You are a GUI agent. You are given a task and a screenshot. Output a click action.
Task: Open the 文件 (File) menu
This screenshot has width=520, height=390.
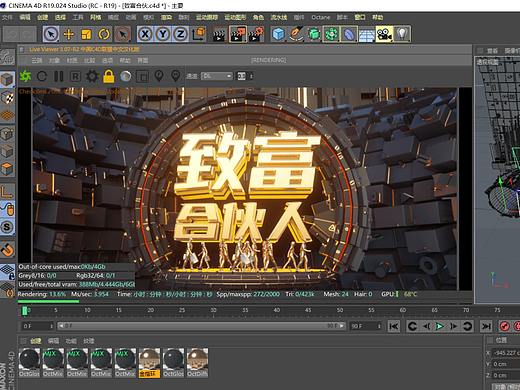coord(7,17)
